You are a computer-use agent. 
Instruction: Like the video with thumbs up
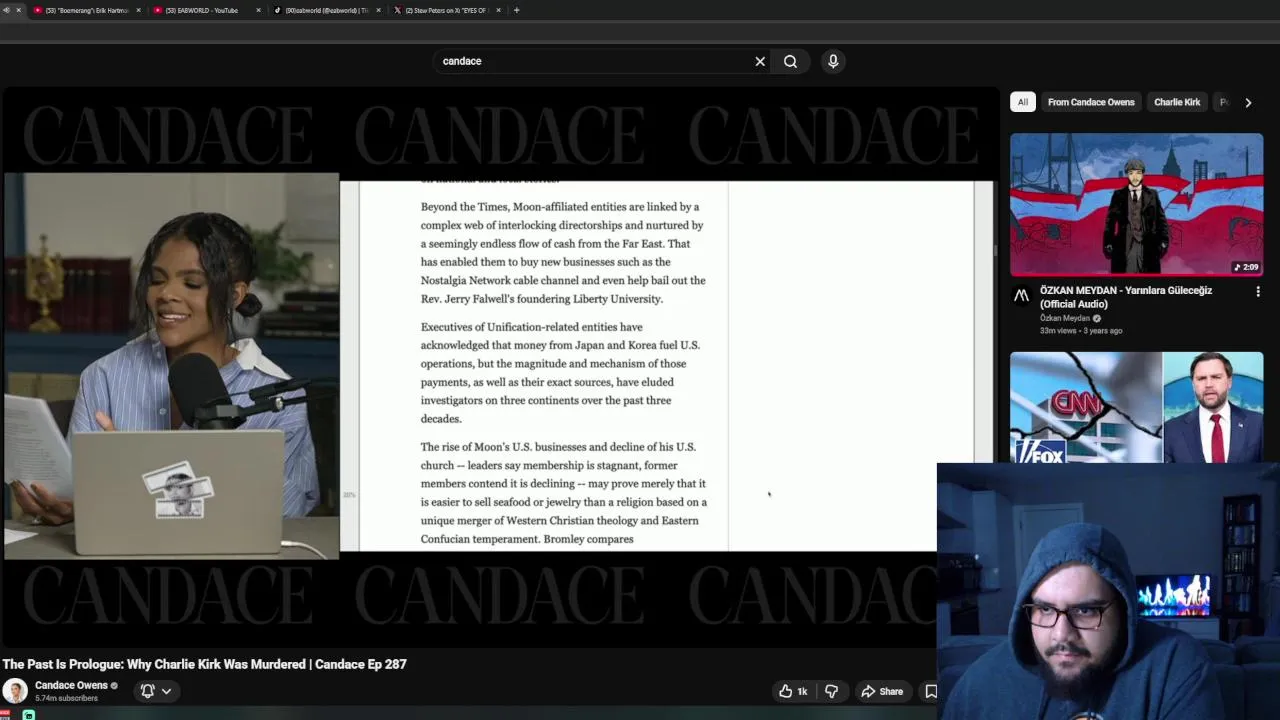(x=793, y=691)
